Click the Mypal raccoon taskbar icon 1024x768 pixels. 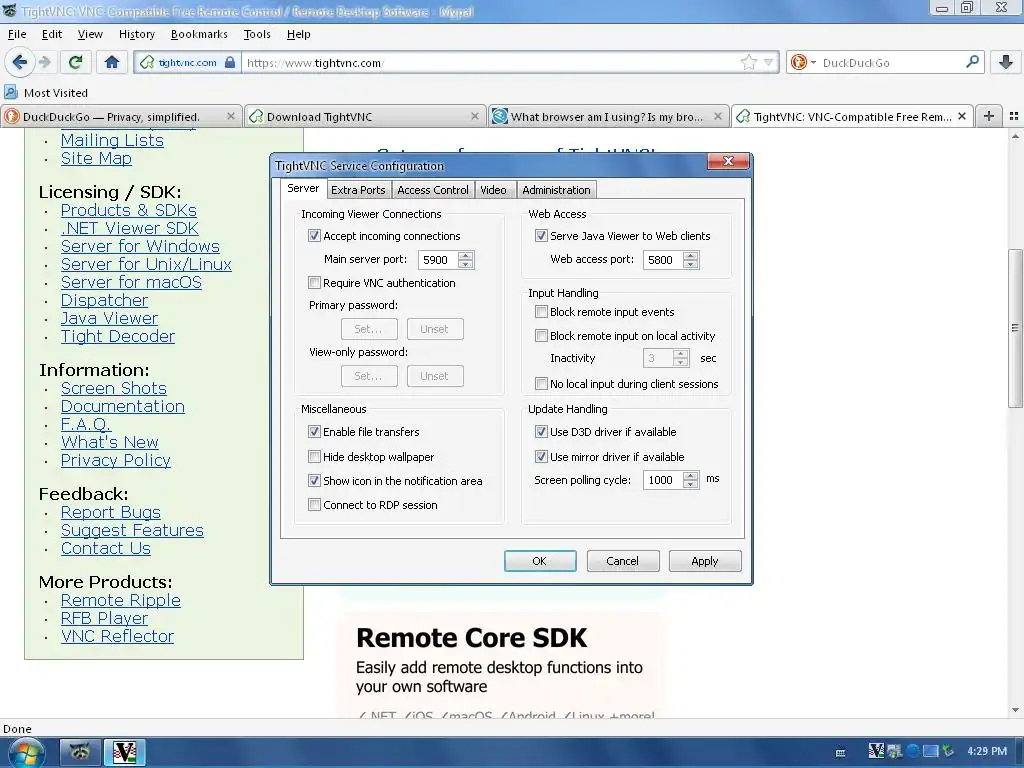click(x=80, y=753)
